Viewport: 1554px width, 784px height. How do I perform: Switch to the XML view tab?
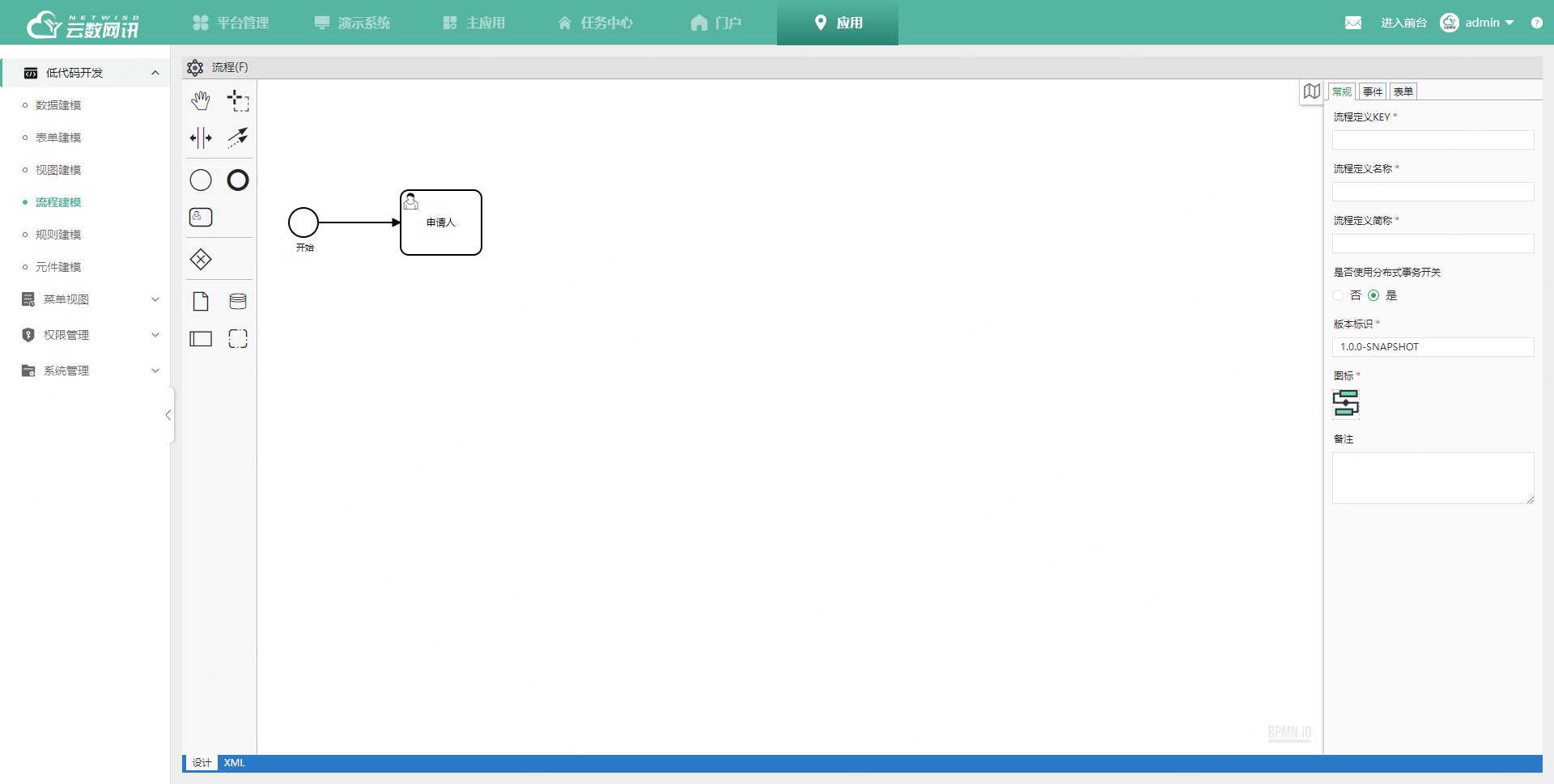(x=234, y=762)
